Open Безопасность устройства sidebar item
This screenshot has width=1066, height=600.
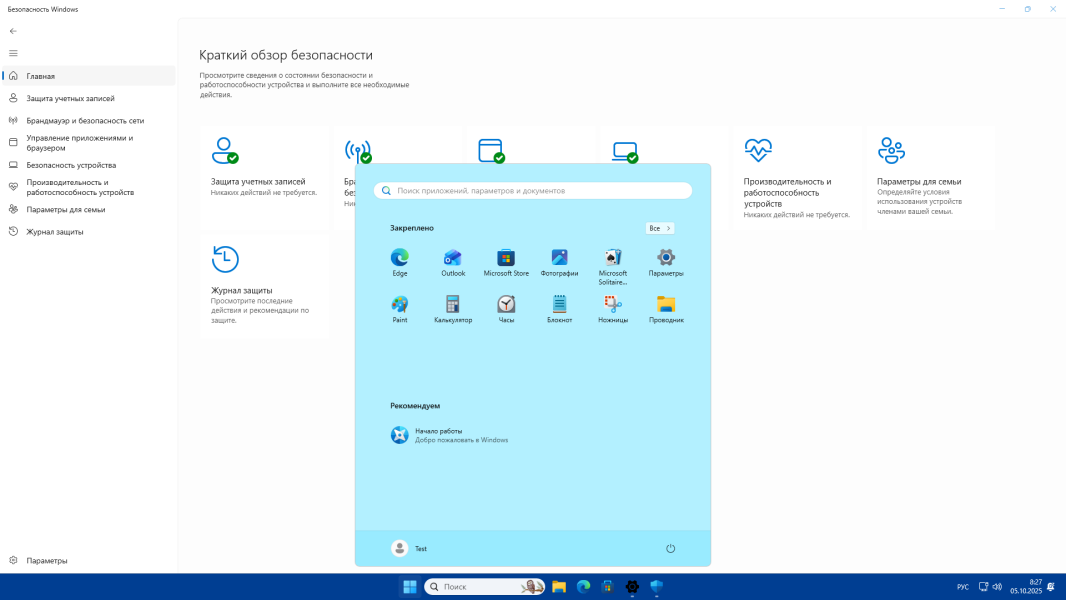point(71,165)
